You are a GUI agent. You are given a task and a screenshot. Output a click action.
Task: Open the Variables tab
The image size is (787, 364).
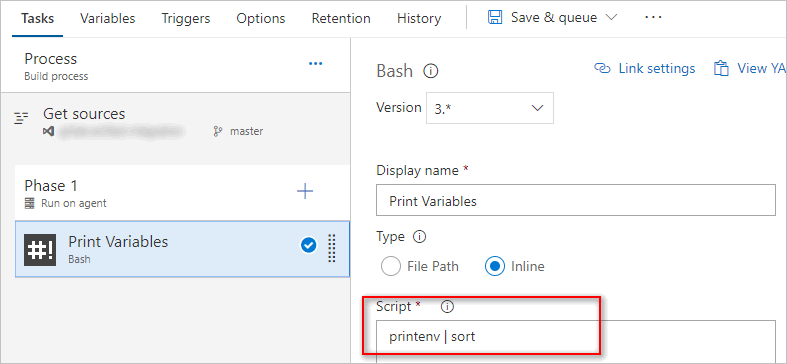(x=107, y=19)
